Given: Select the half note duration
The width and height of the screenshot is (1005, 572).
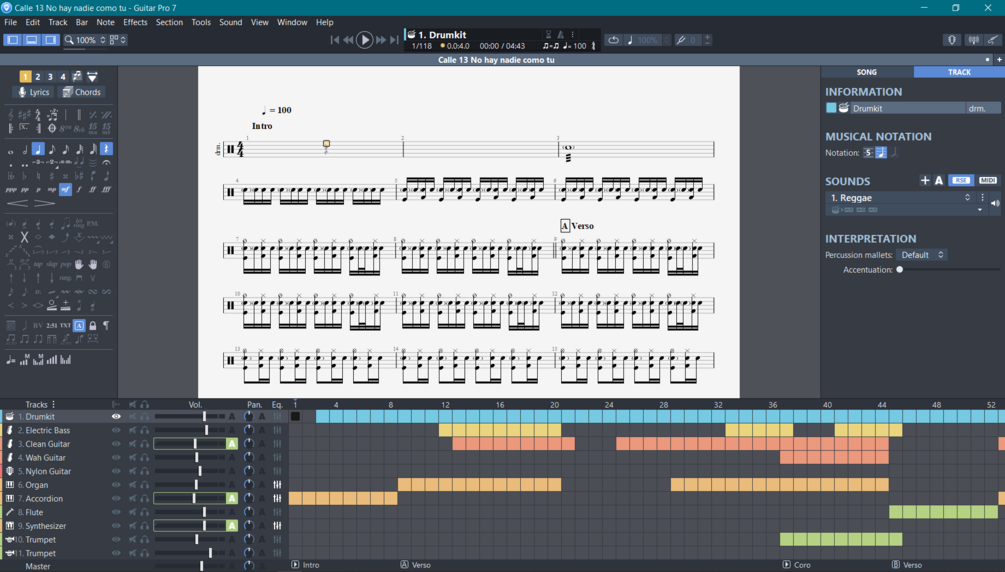Looking at the screenshot, I should point(24,149).
